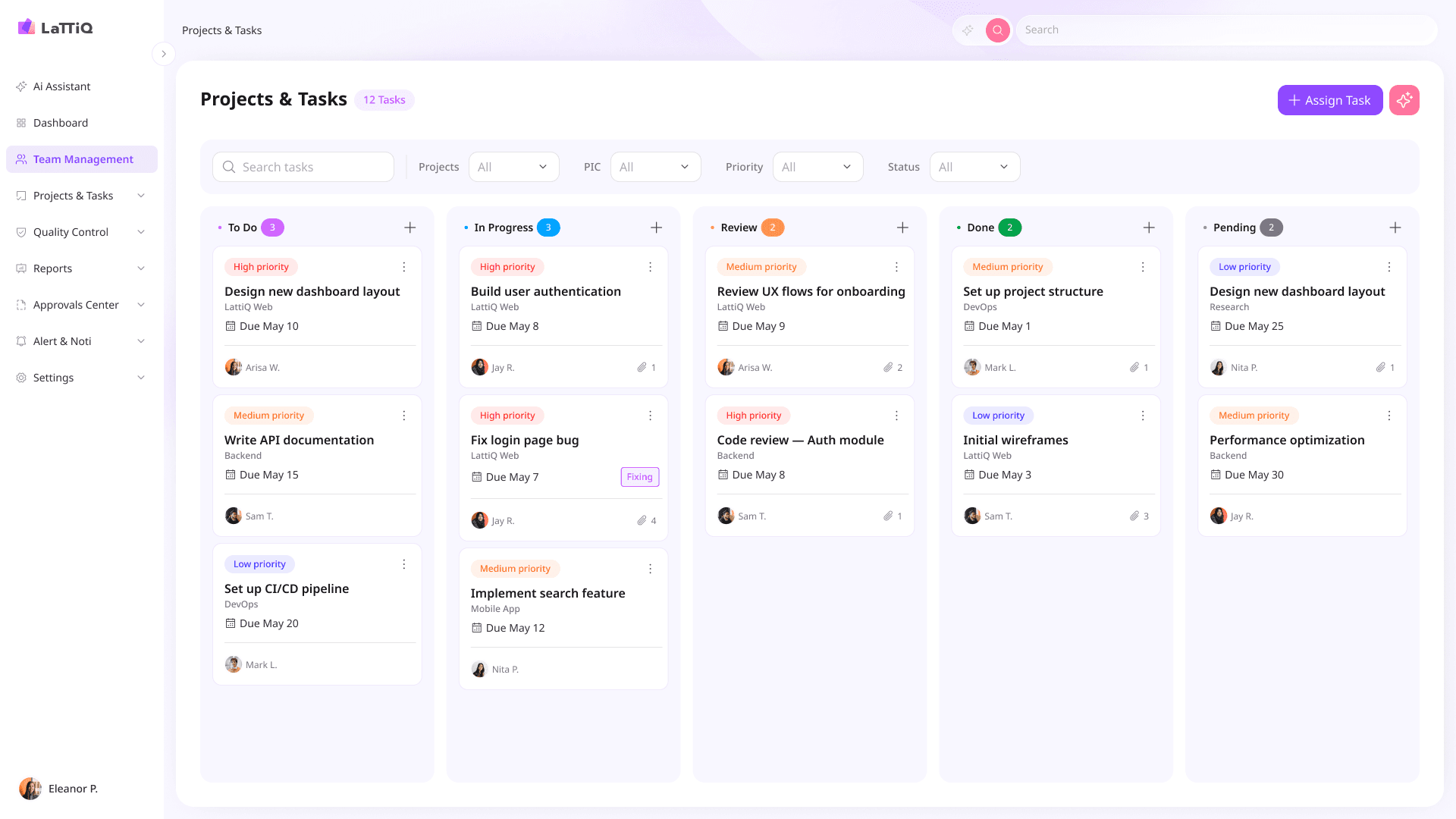Expand the Reports sidebar menu

[x=82, y=268]
